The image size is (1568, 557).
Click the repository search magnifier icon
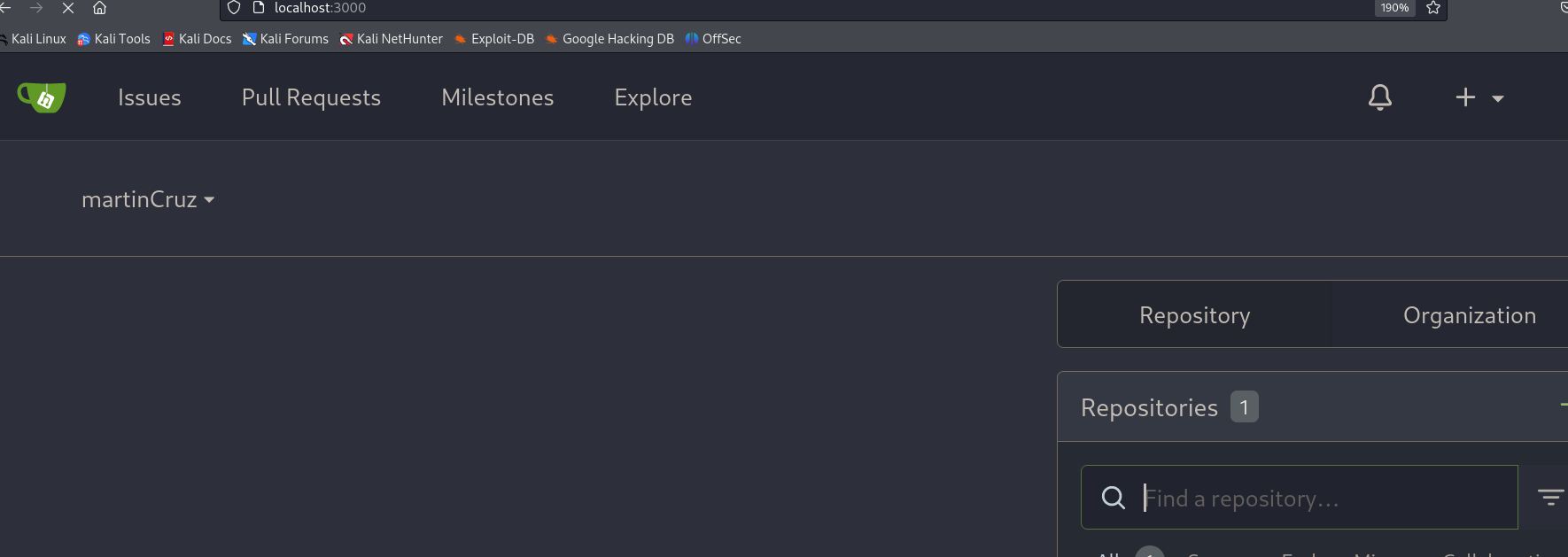coord(1113,498)
